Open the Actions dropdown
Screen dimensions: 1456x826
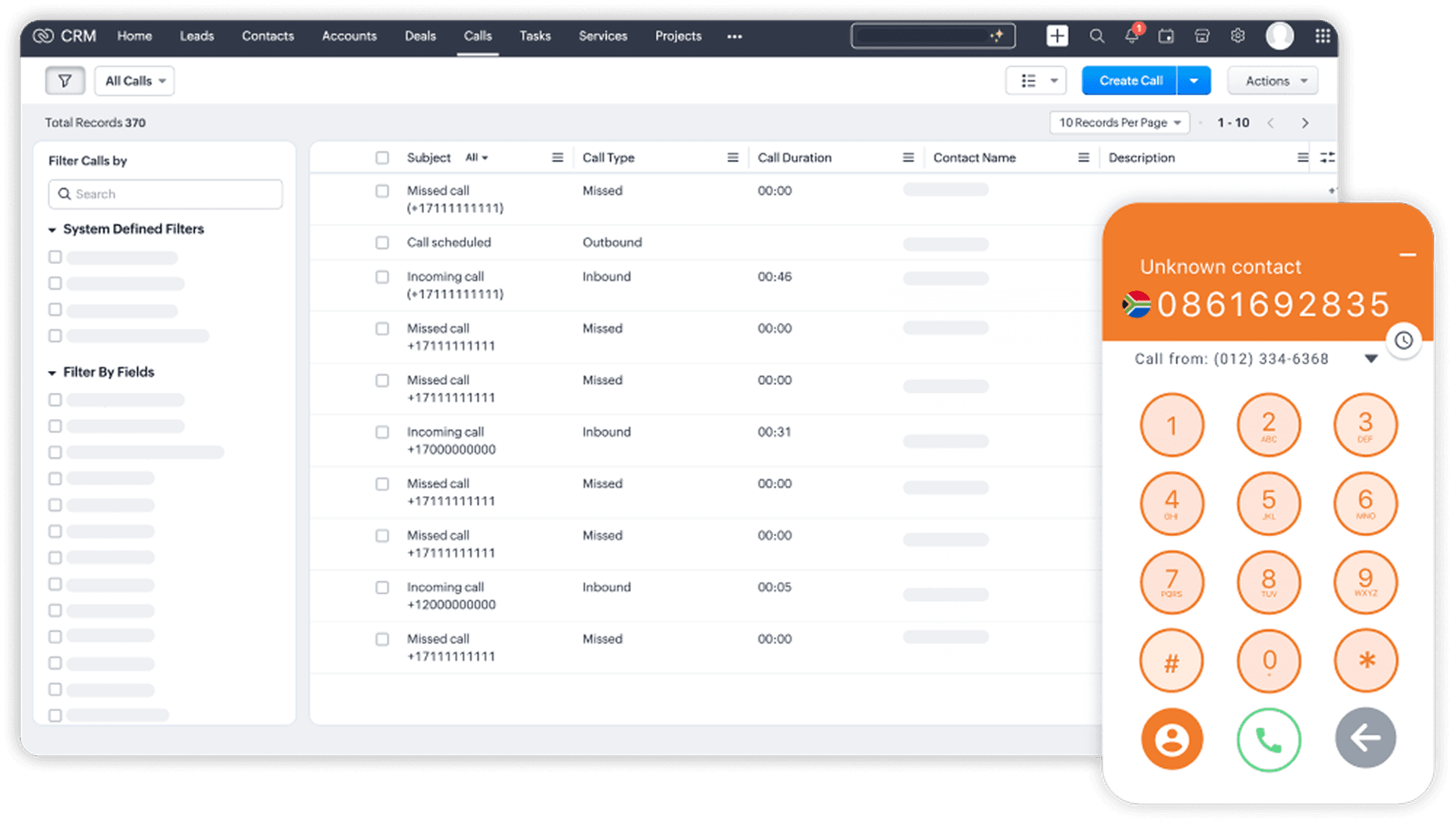pos(1272,80)
